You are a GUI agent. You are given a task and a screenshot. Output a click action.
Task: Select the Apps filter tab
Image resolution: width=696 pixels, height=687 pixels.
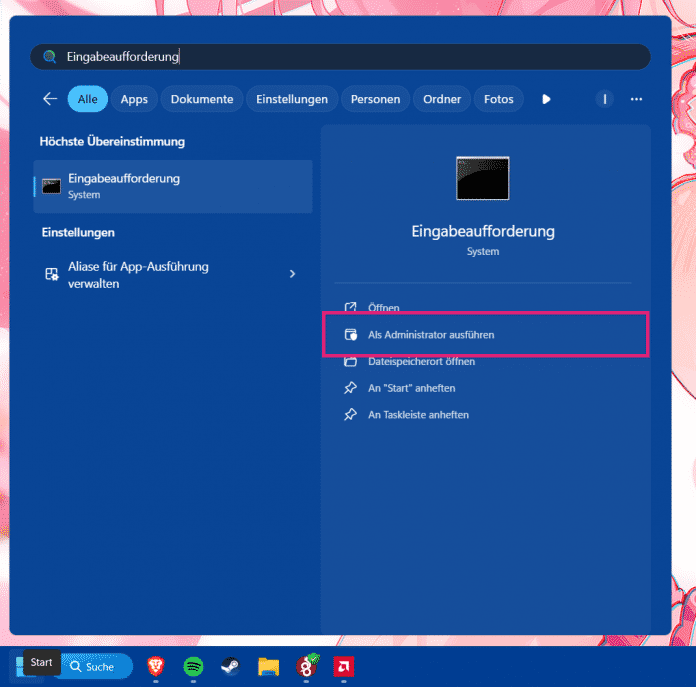coord(134,99)
